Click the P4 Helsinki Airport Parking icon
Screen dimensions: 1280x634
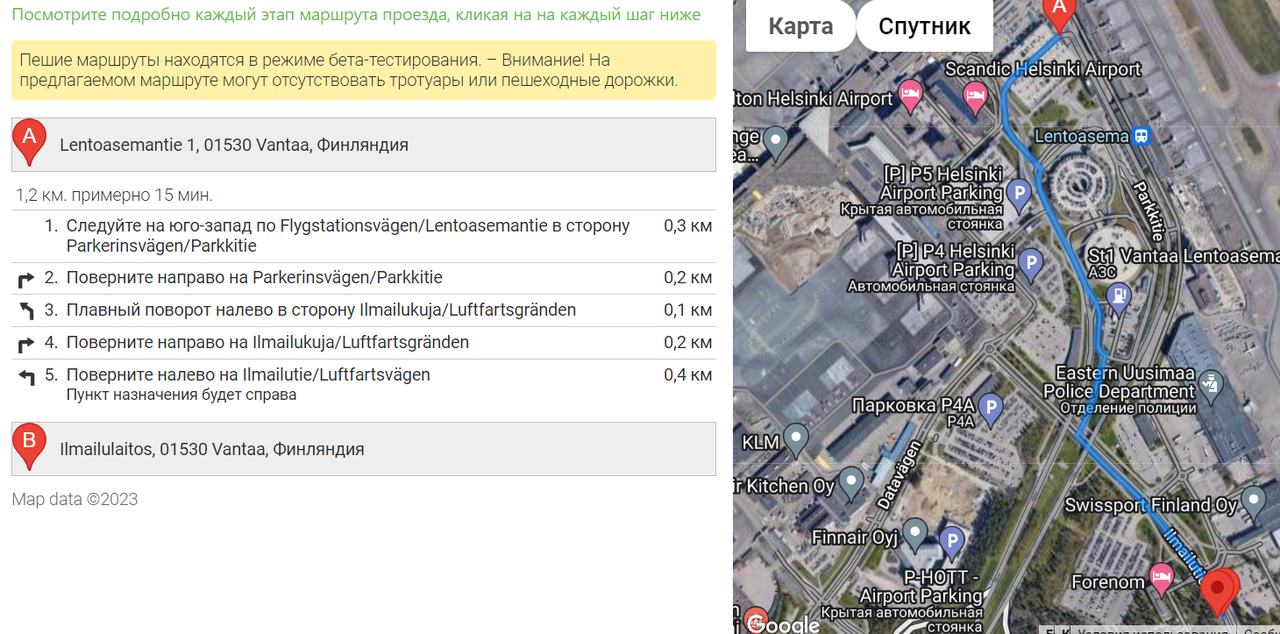1030,265
